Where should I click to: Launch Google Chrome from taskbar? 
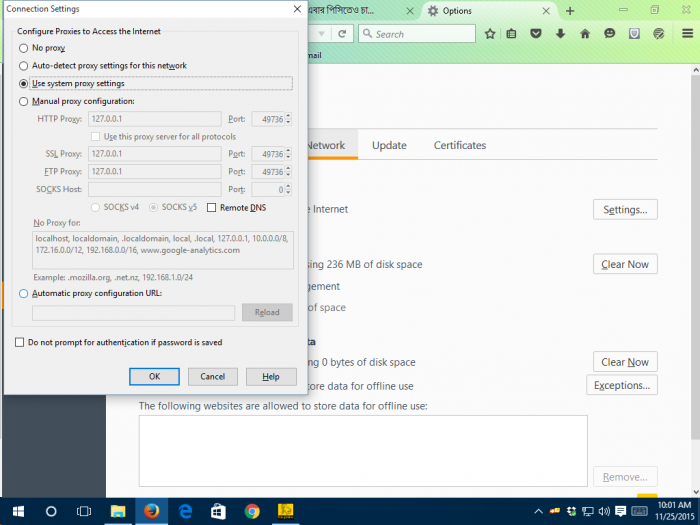coord(252,512)
